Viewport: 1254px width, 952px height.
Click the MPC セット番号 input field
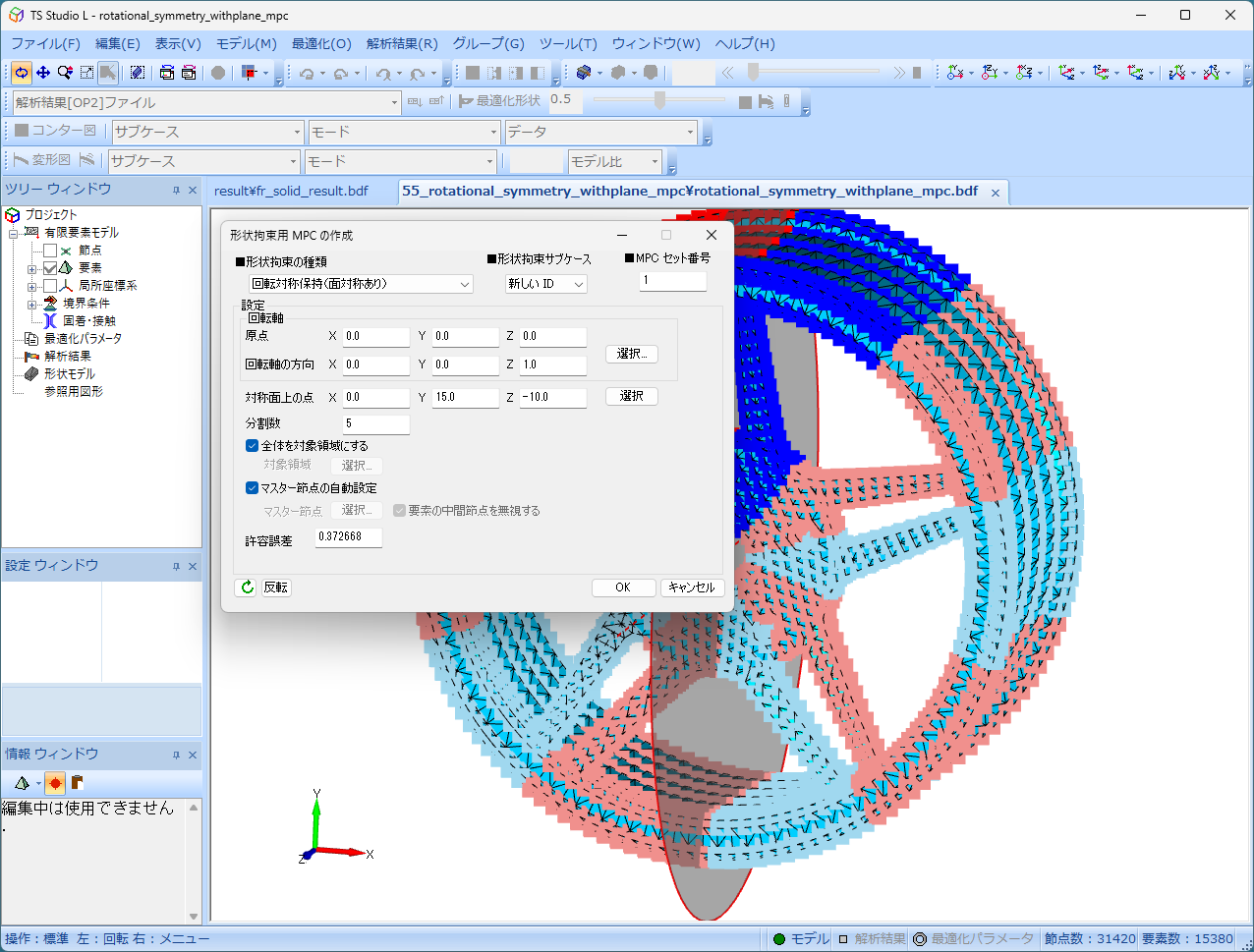673,281
